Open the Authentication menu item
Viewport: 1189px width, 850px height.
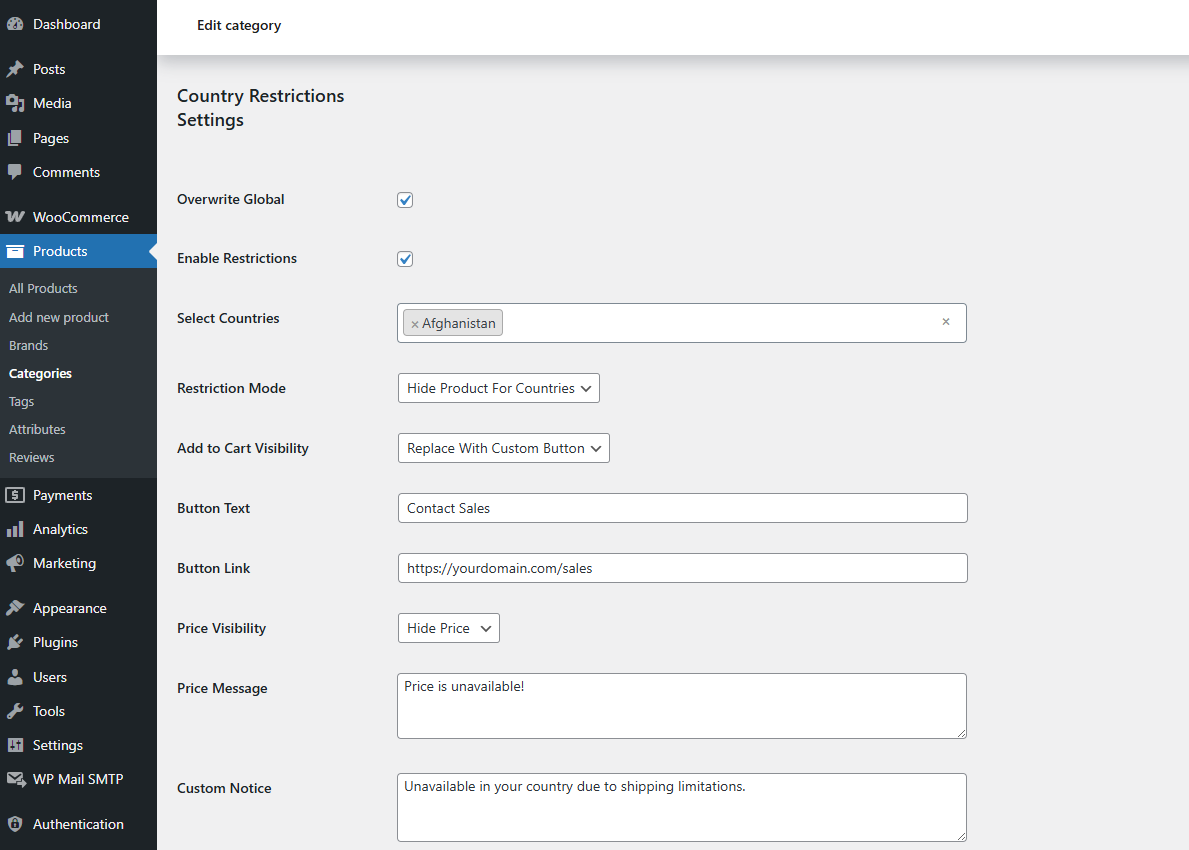click(78, 824)
